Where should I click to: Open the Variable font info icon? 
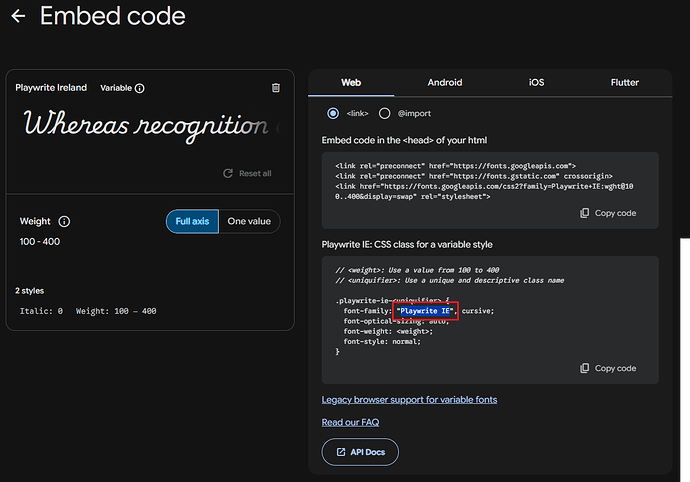pyautogui.click(x=139, y=88)
